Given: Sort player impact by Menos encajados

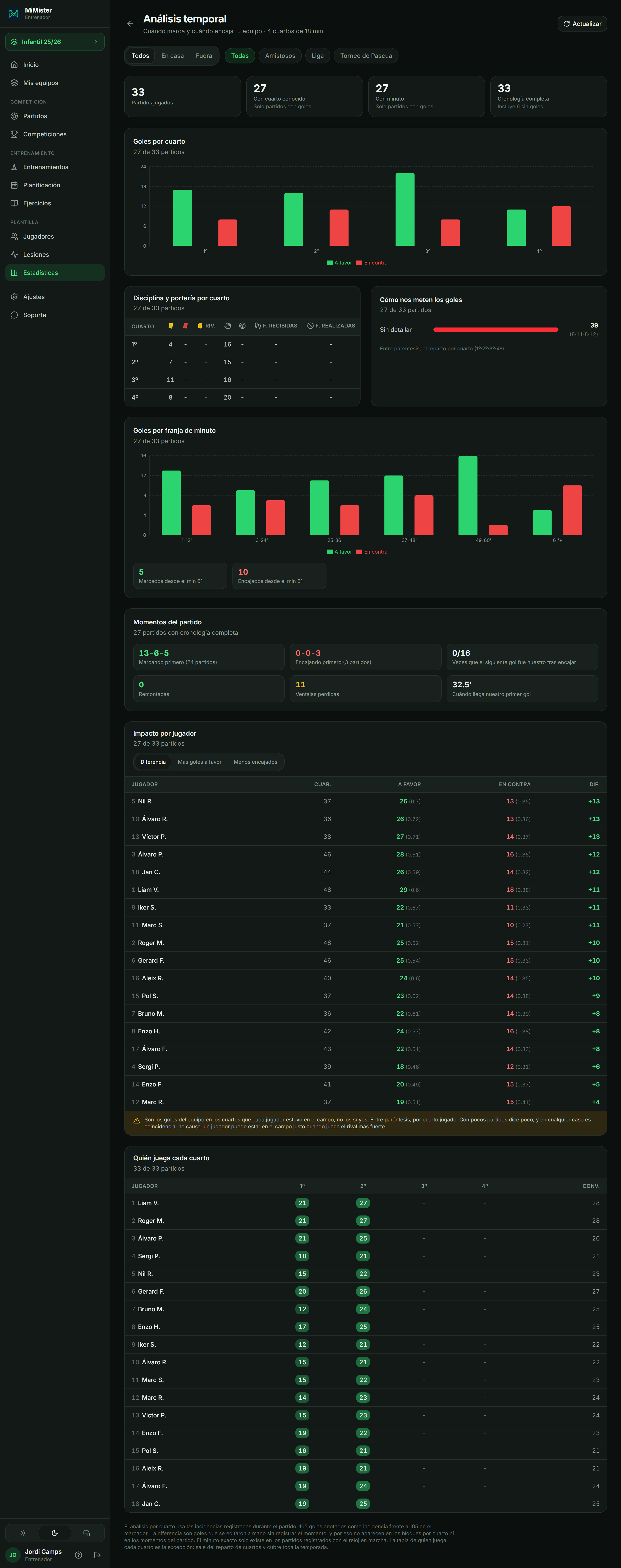Looking at the screenshot, I should coord(256,762).
